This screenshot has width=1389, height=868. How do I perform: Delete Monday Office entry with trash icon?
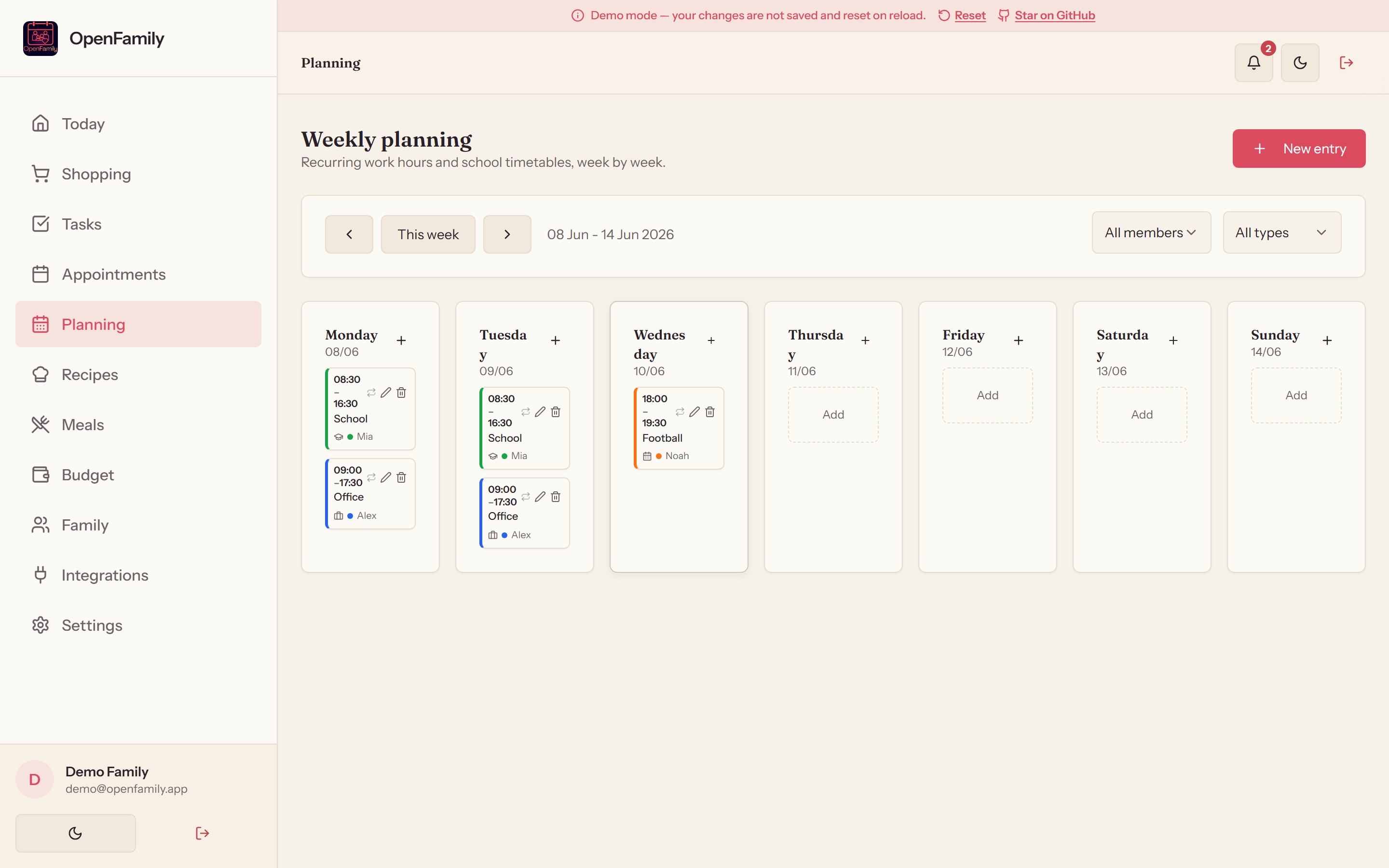pos(401,477)
